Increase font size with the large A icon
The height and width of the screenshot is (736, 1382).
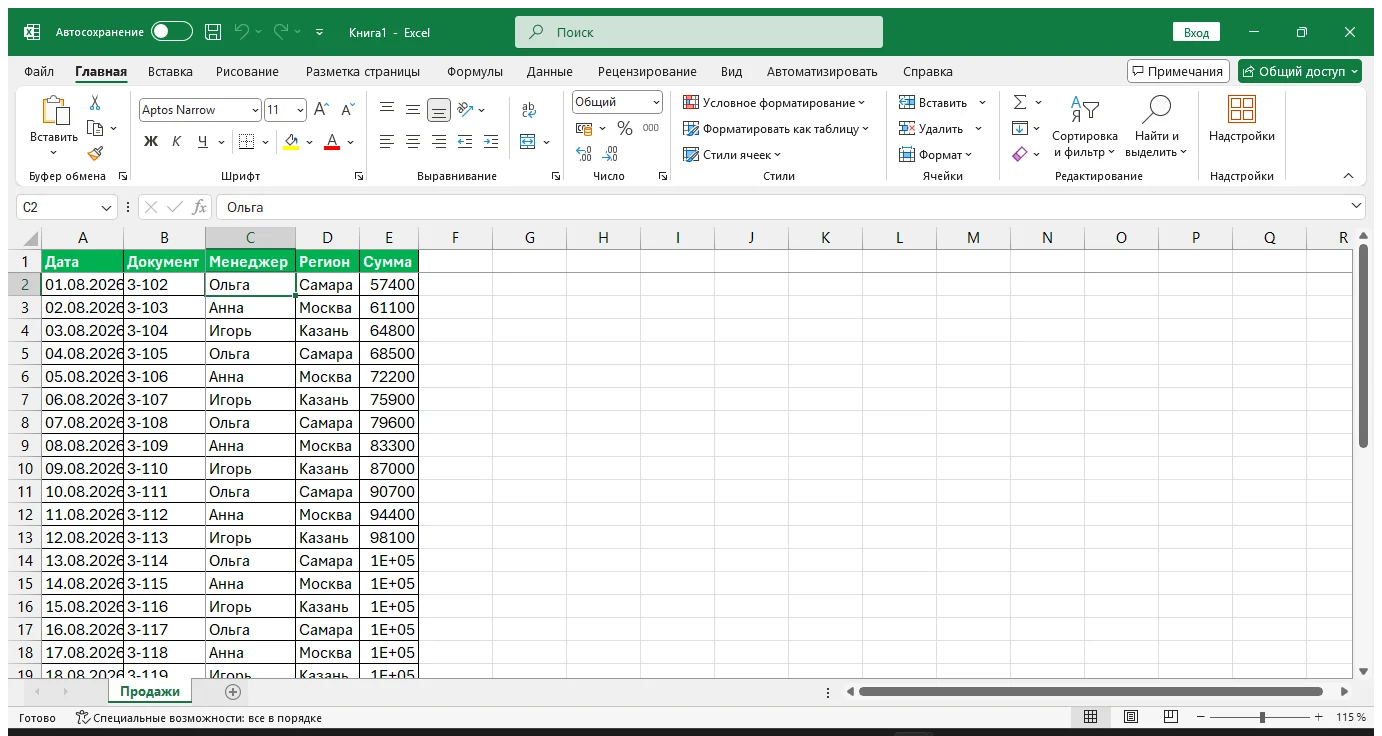click(x=321, y=110)
